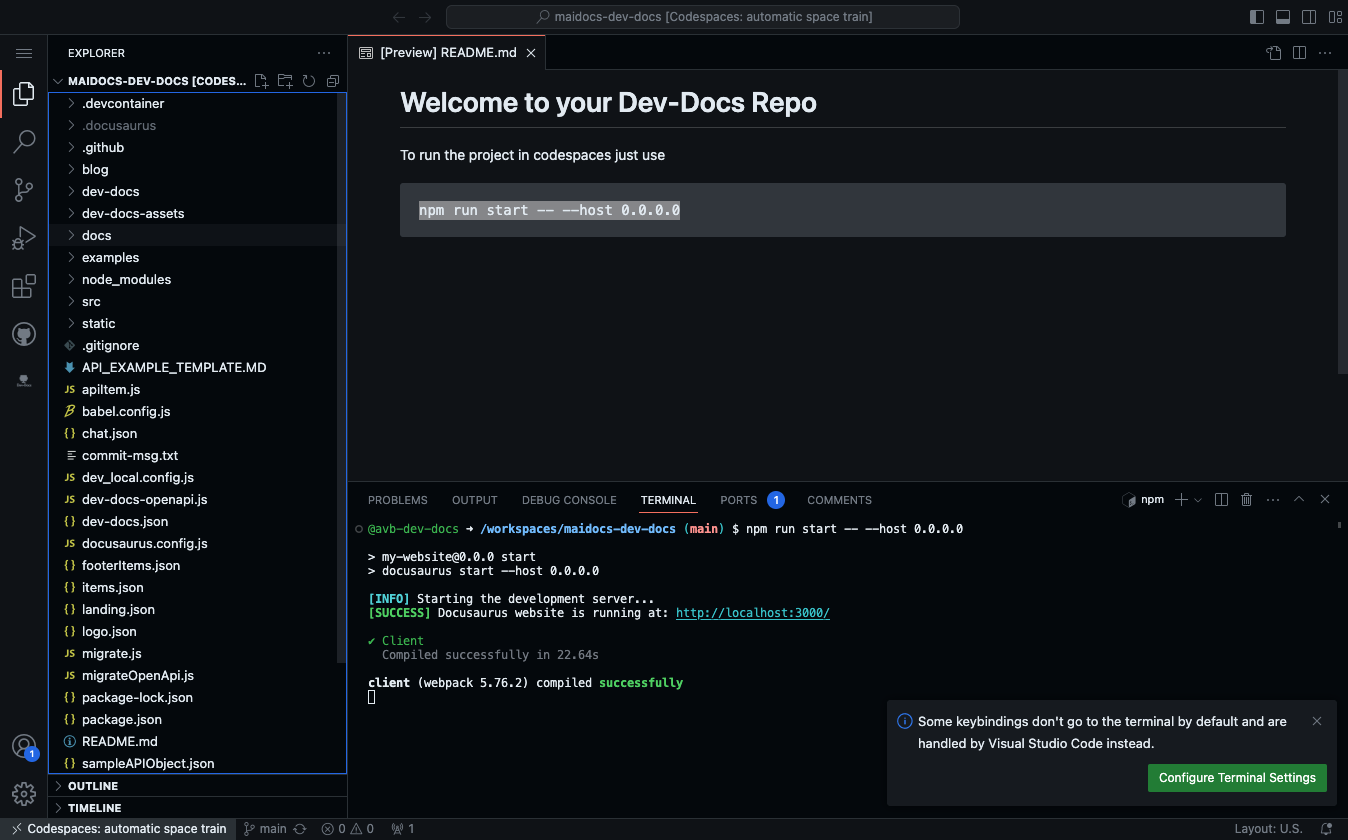Toggle secondary sidebar visibility

(1309, 17)
